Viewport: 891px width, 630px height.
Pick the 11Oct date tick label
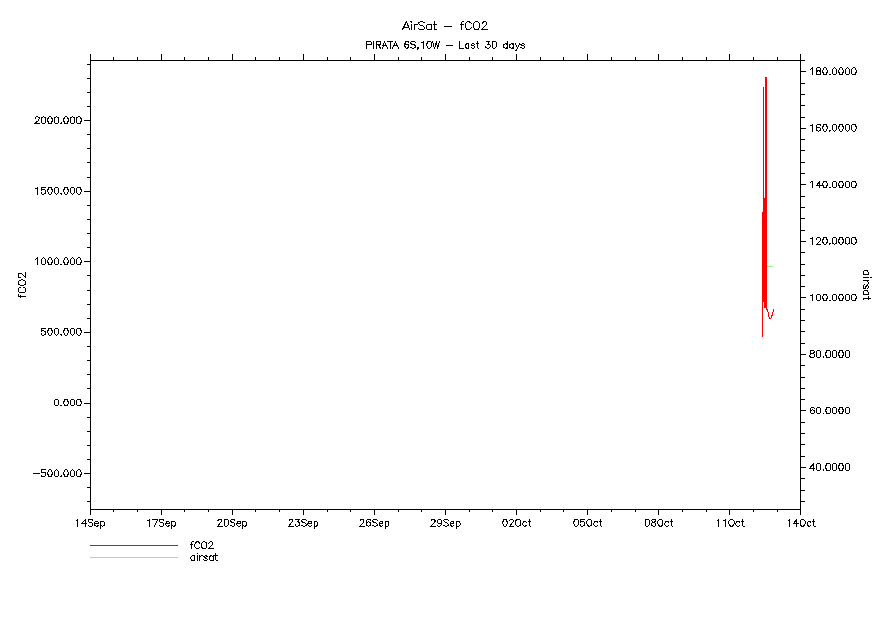tap(729, 523)
